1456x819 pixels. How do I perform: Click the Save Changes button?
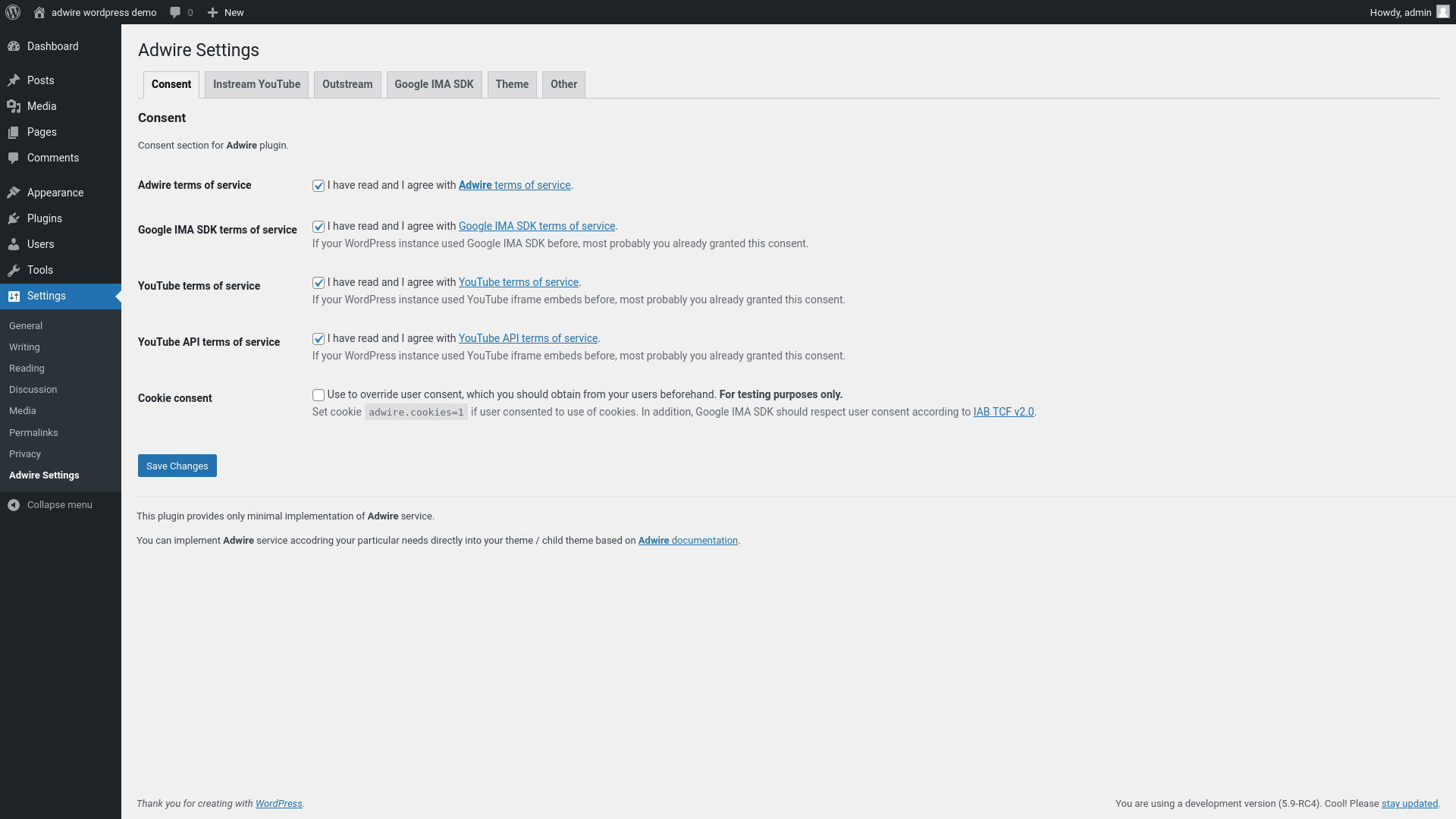pyautogui.click(x=177, y=465)
